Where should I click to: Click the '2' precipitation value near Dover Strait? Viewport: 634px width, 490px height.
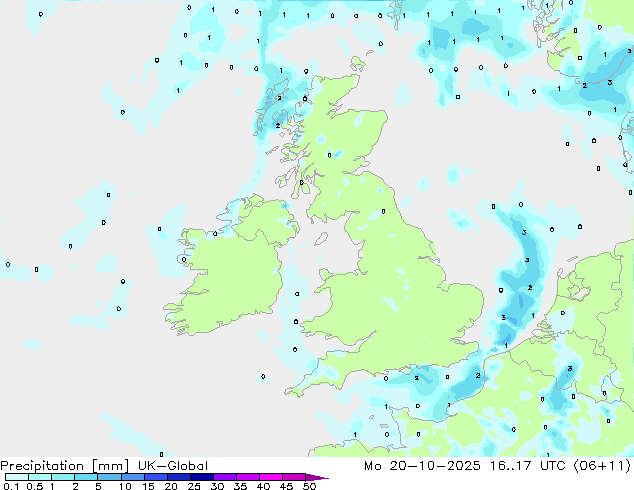coord(478,376)
